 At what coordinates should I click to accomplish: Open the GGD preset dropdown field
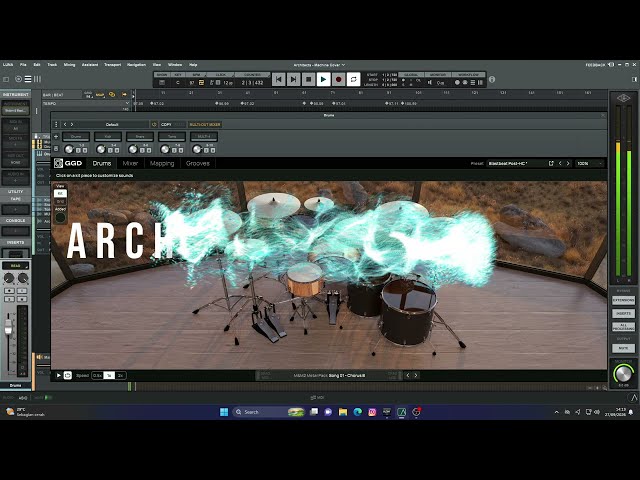pos(517,163)
